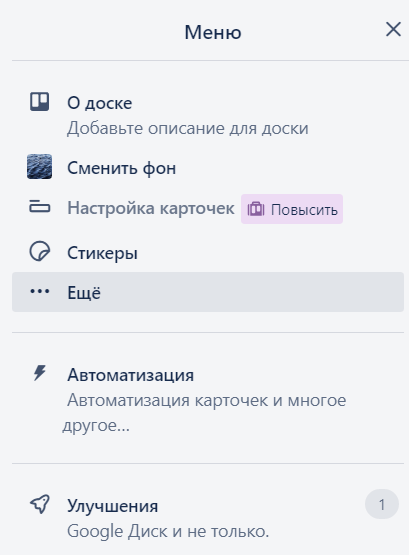Expand the Ещё menu section
Viewport: 409px width, 555px height.
208,292
